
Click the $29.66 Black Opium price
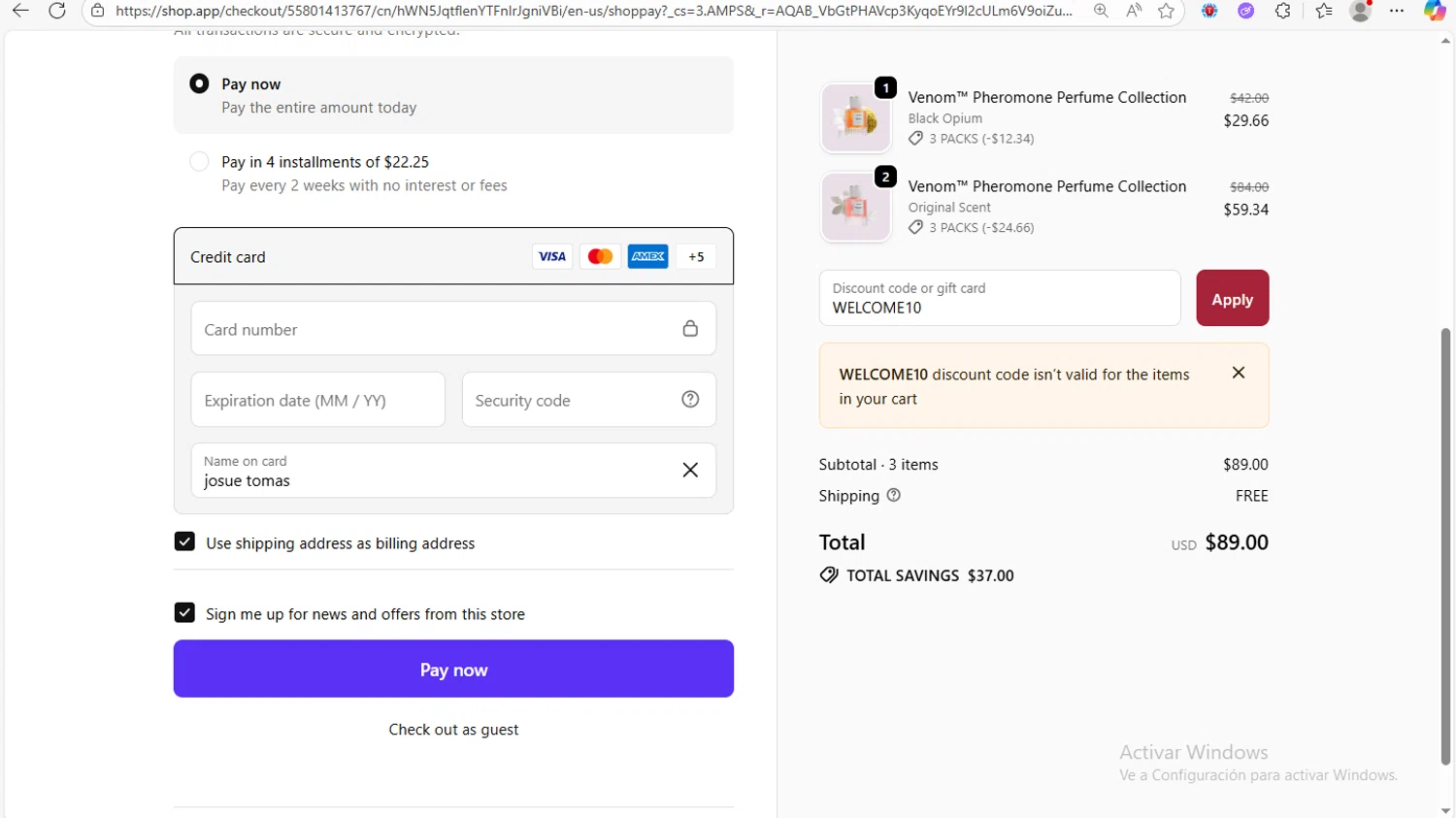(x=1246, y=120)
